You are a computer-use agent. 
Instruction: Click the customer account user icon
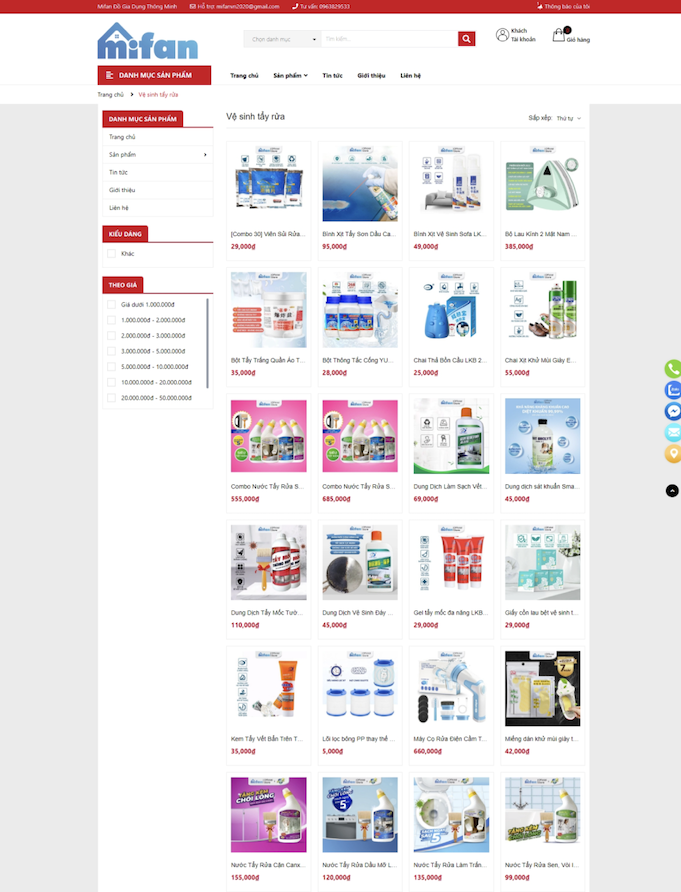point(502,35)
